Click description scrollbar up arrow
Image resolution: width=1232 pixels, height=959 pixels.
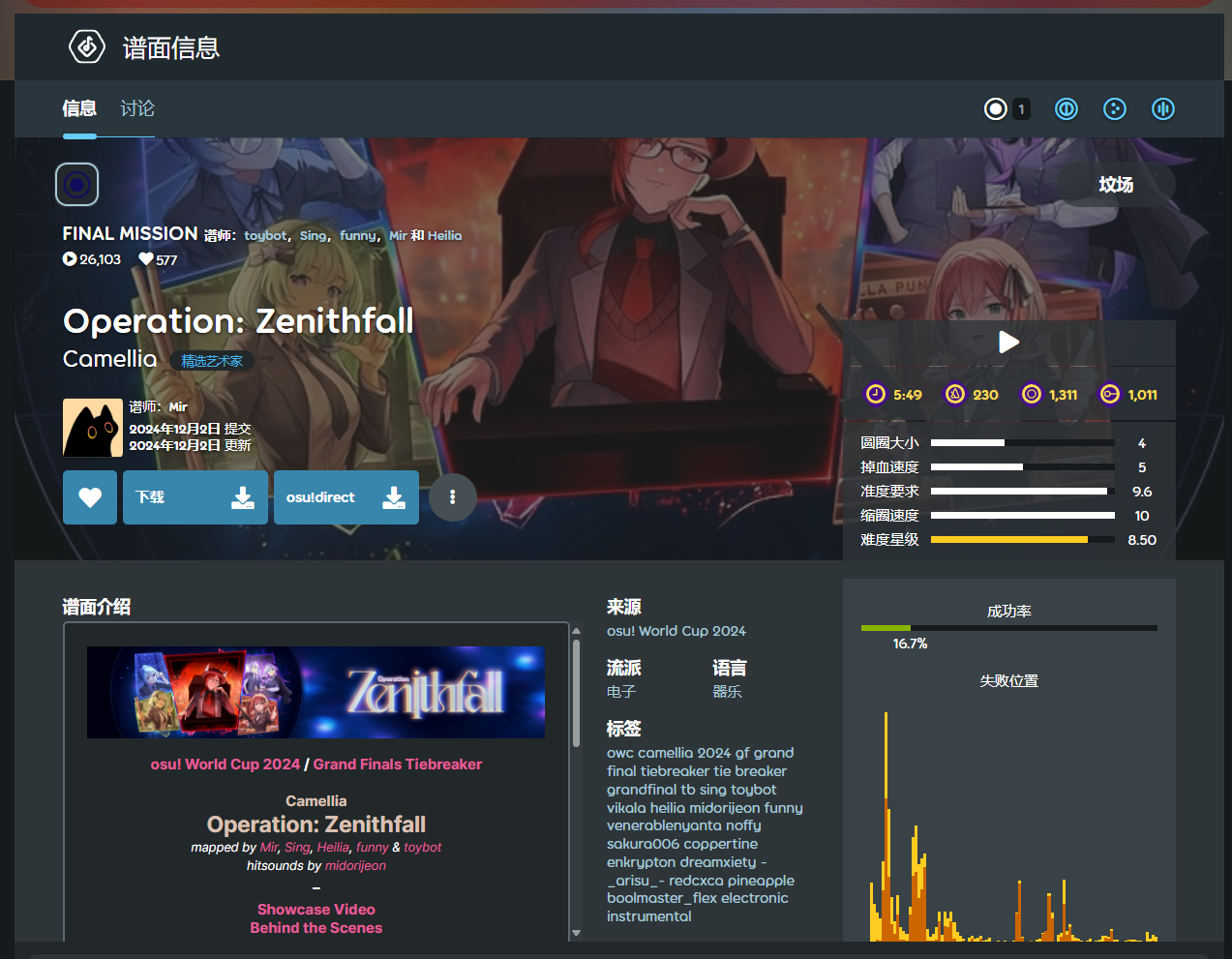tap(576, 631)
